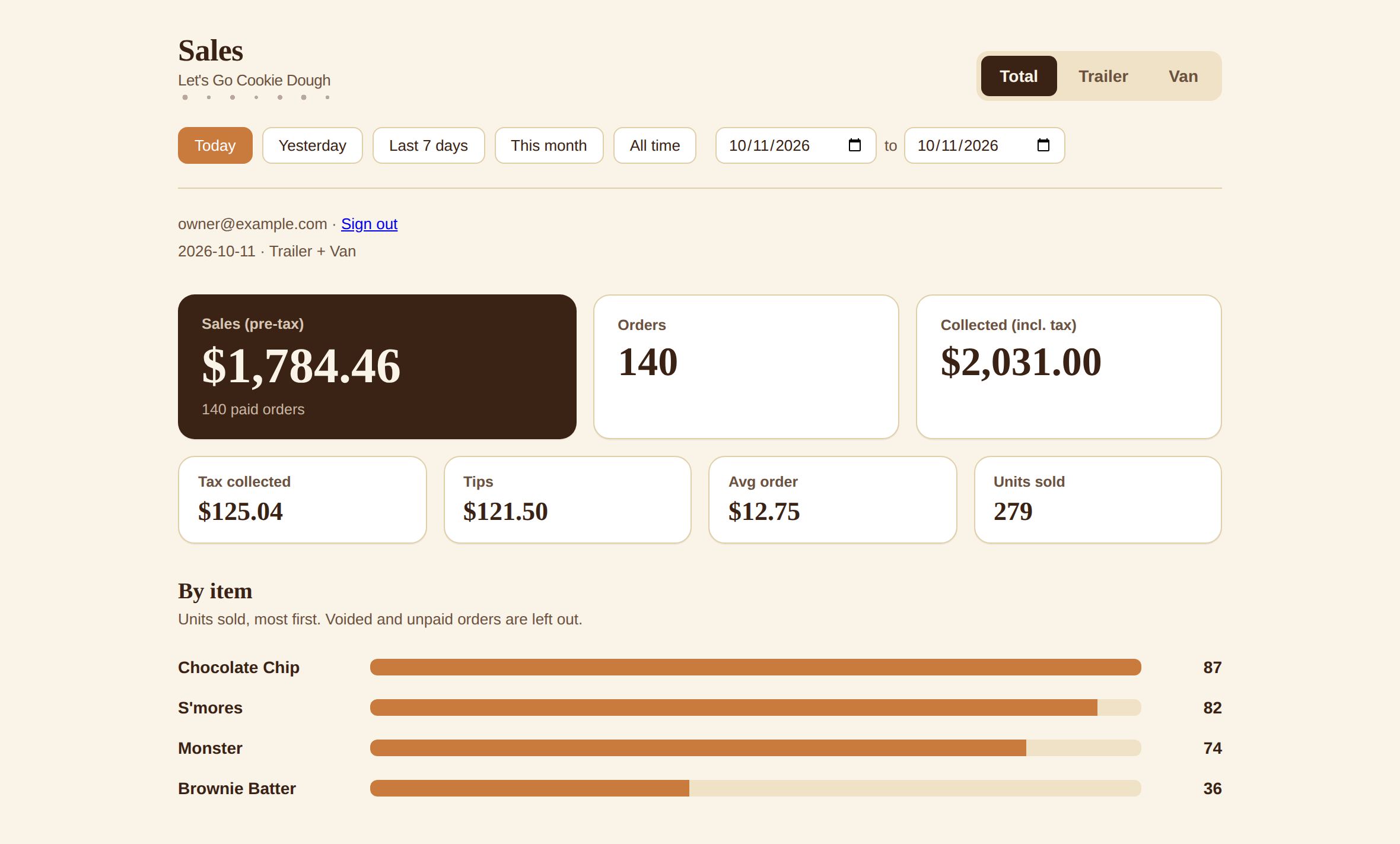Image resolution: width=1400 pixels, height=844 pixels.
Task: Open the start date calendar picker icon
Action: [x=854, y=145]
